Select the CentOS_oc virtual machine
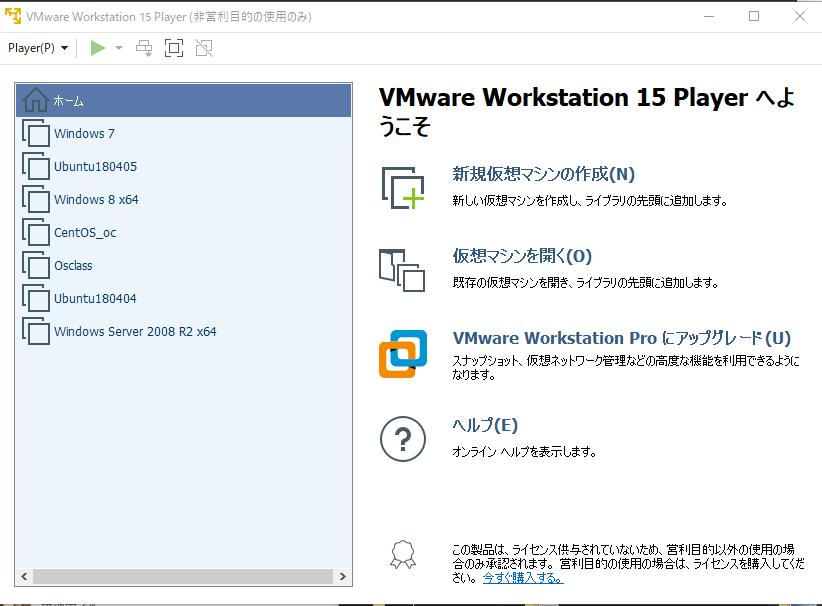822x606 pixels. 183,232
